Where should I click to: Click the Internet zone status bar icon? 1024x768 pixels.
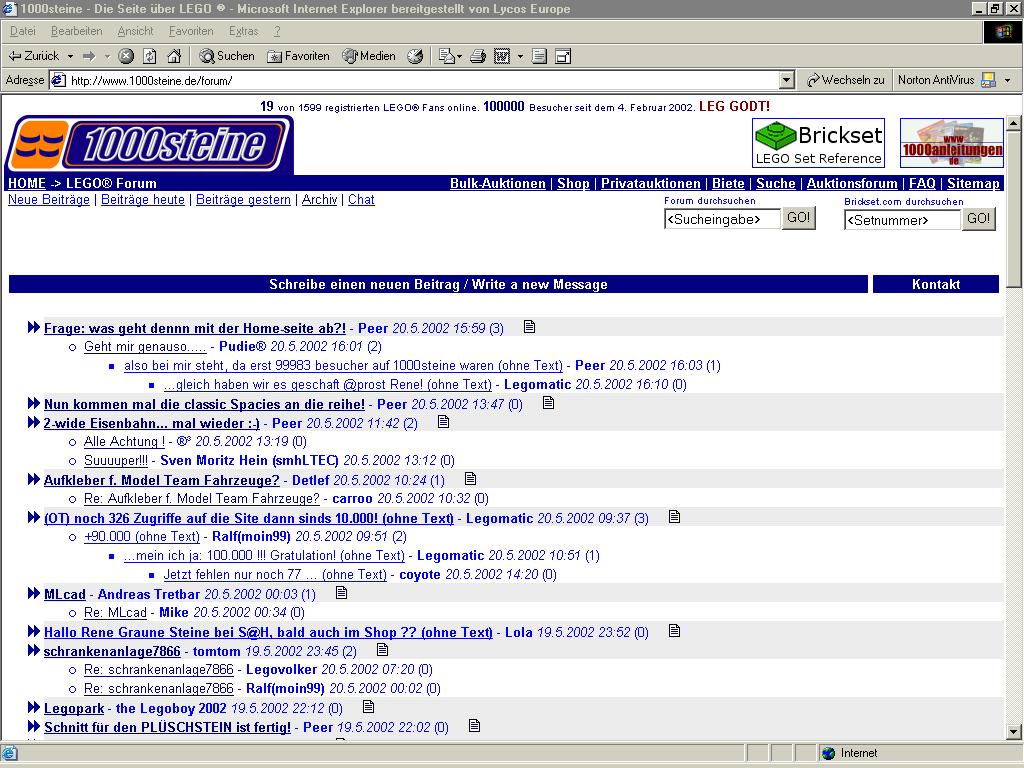pyautogui.click(x=829, y=754)
